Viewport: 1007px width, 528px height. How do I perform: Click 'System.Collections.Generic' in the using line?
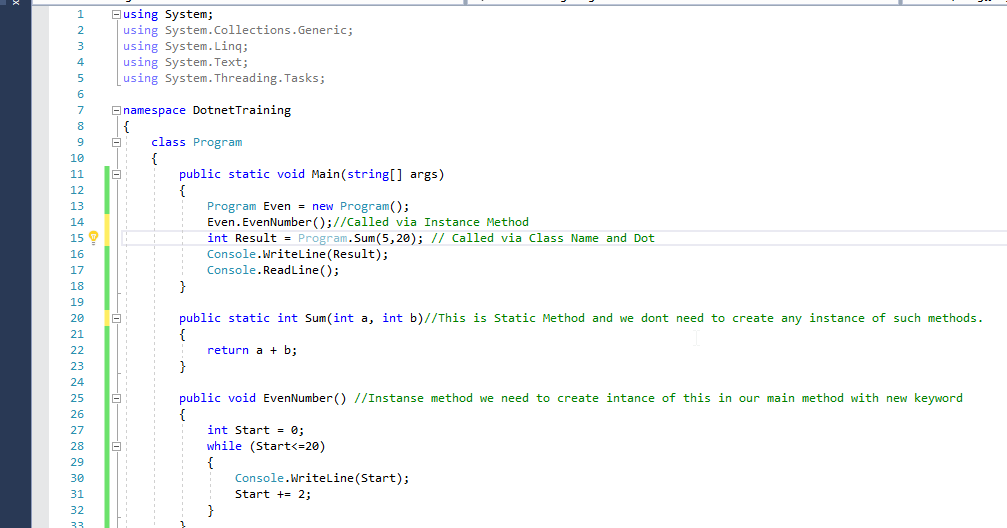coord(256,30)
